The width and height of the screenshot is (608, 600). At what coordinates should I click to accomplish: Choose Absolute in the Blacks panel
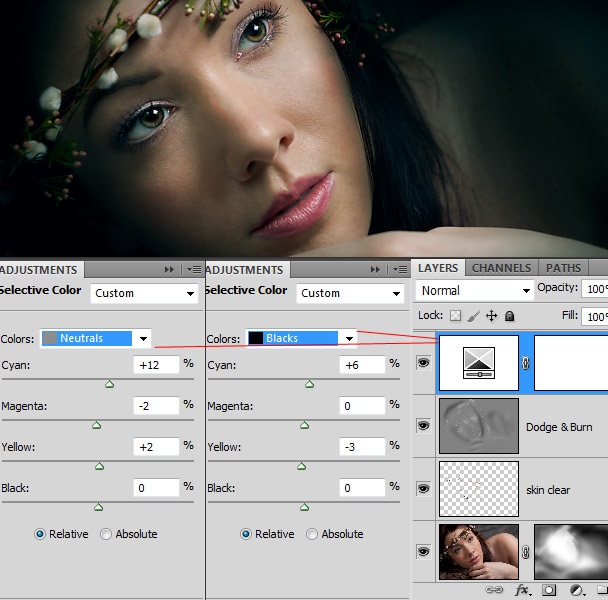click(x=312, y=534)
